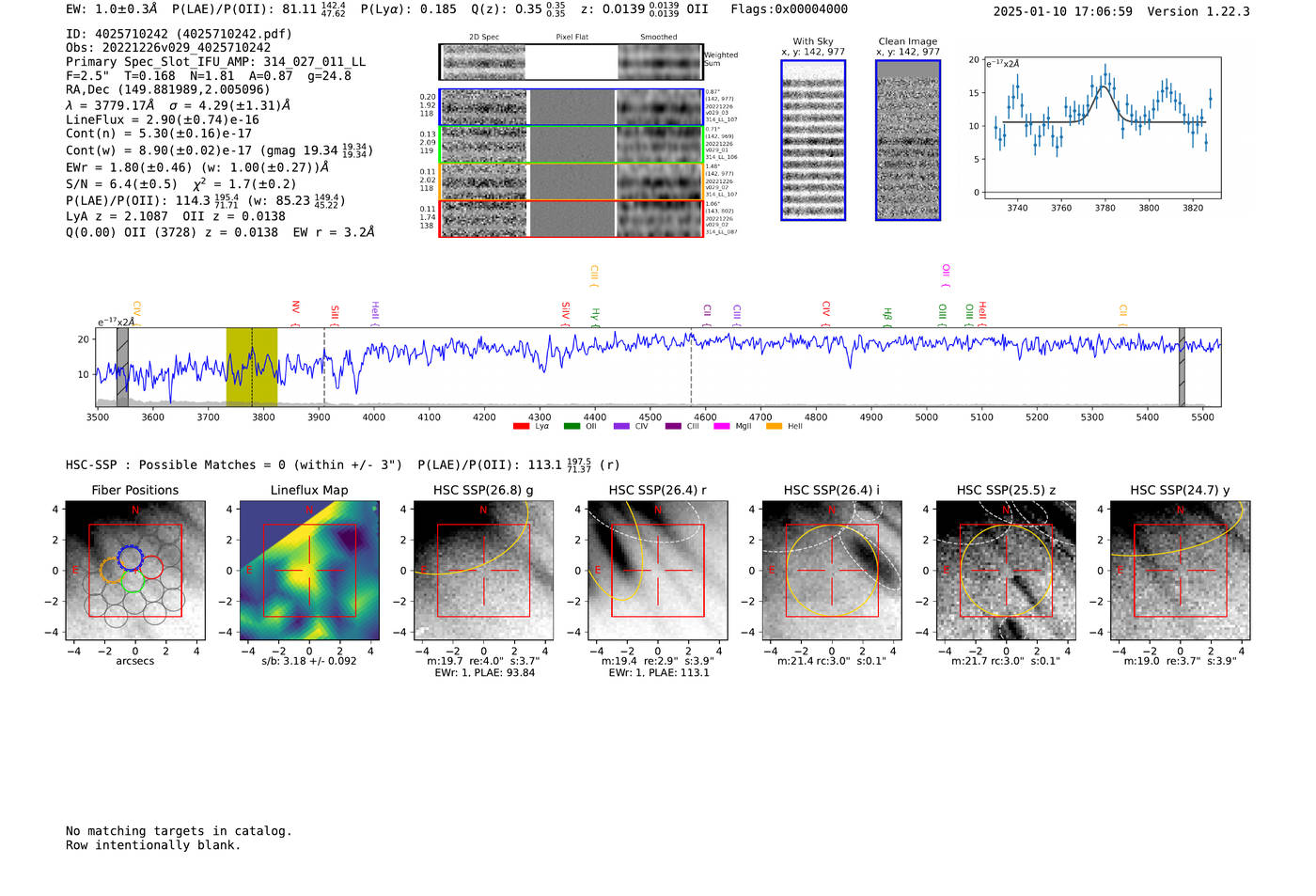Open the HSC SSP(26.4) r image
Viewport: 1316px width, 896px height.
point(658,571)
